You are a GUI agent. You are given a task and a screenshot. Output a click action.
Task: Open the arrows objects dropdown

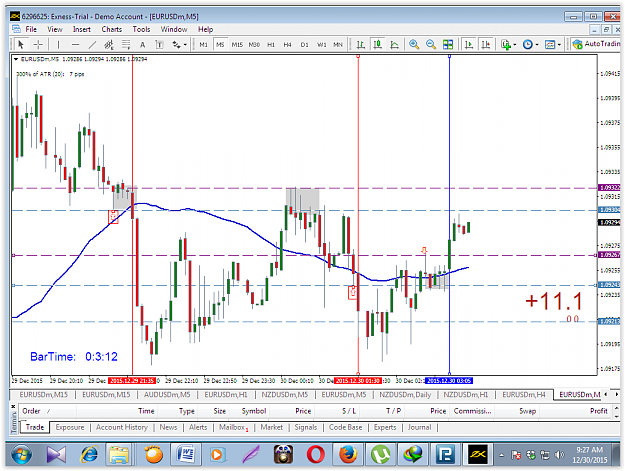[x=179, y=45]
